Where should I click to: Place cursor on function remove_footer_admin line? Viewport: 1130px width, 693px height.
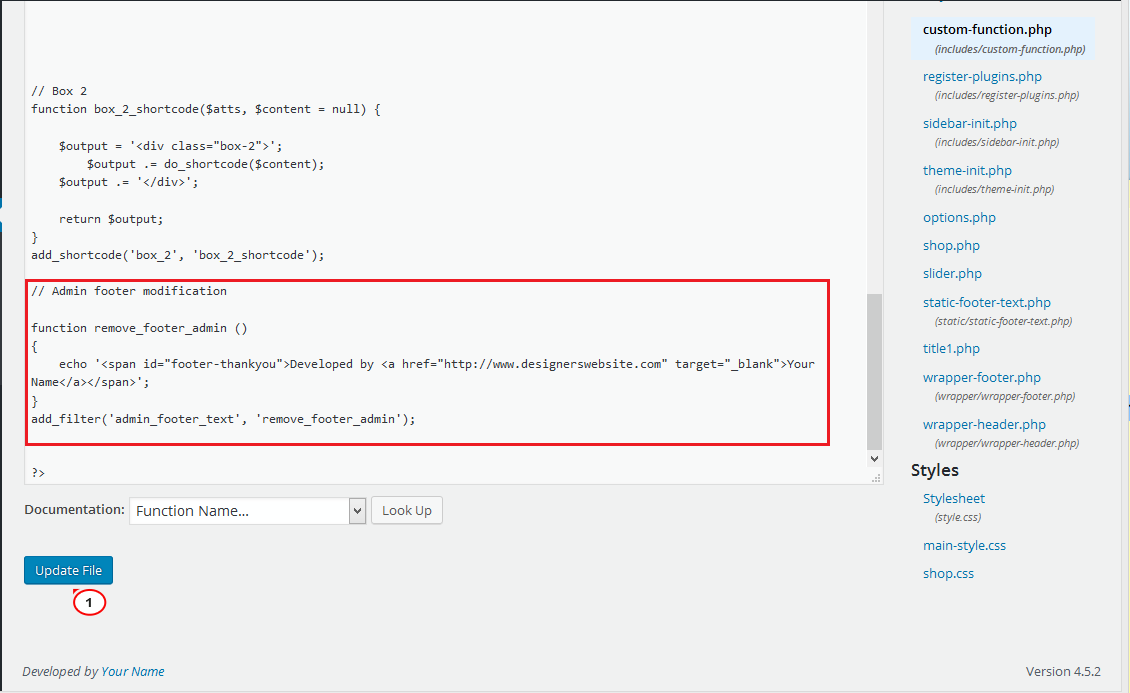(139, 328)
